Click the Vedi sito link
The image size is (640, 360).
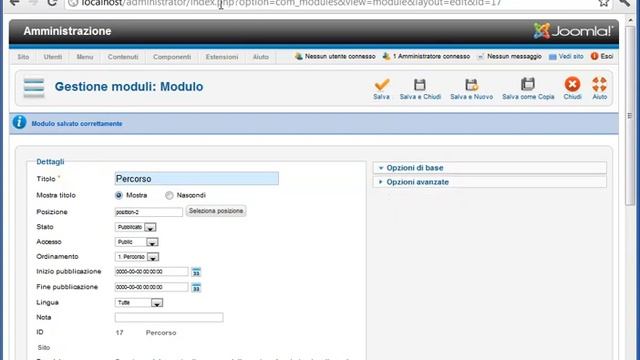pos(571,56)
